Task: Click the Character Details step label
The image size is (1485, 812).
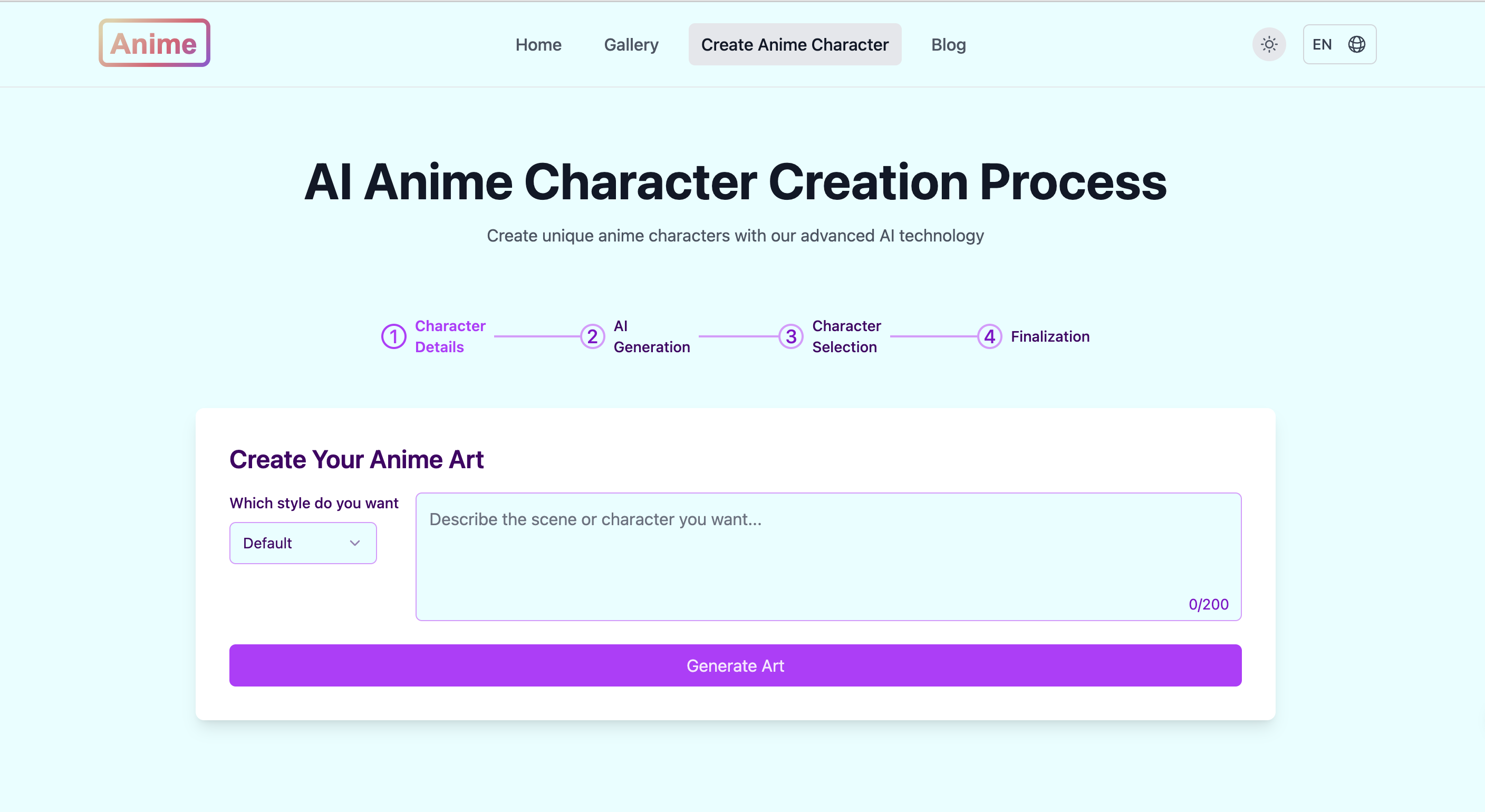Action: (x=450, y=336)
